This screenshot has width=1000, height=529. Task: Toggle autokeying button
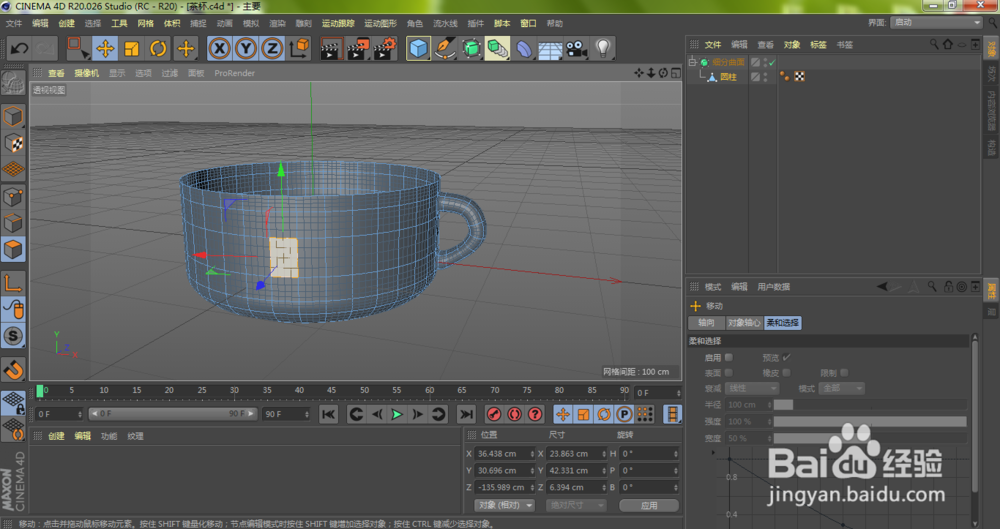click(x=515, y=414)
